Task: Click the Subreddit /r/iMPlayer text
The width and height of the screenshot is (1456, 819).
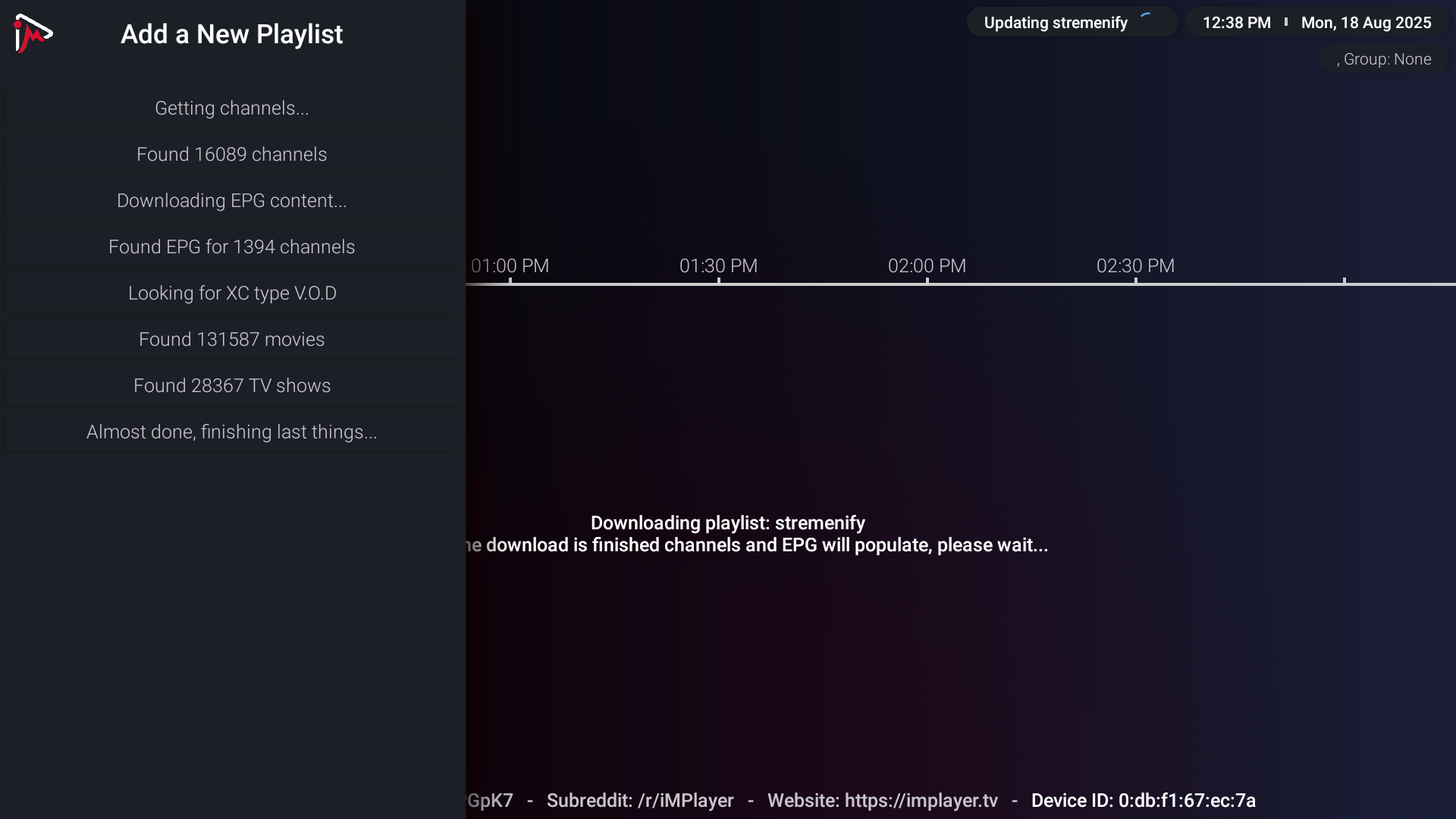Action: click(640, 801)
